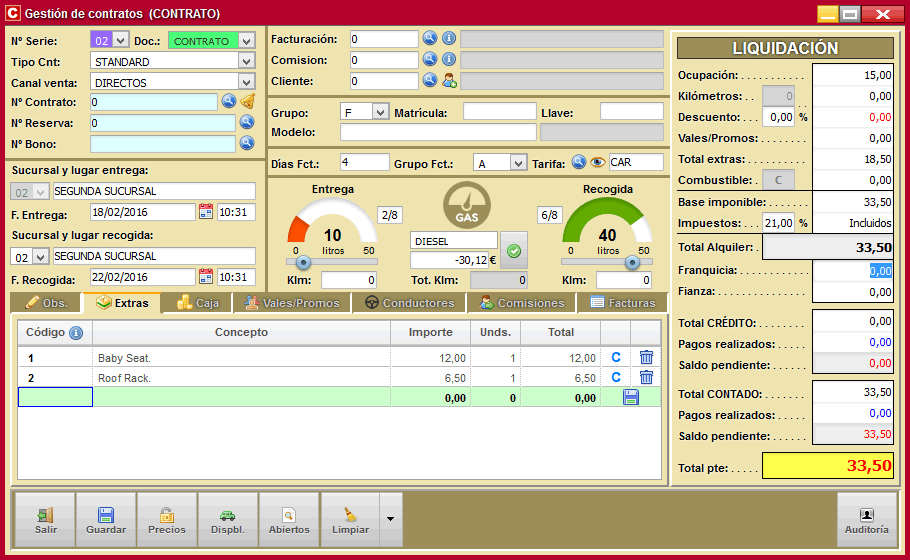The width and height of the screenshot is (910, 560).
Task: Refresh the Roof Rack extra row
Action: (x=616, y=377)
